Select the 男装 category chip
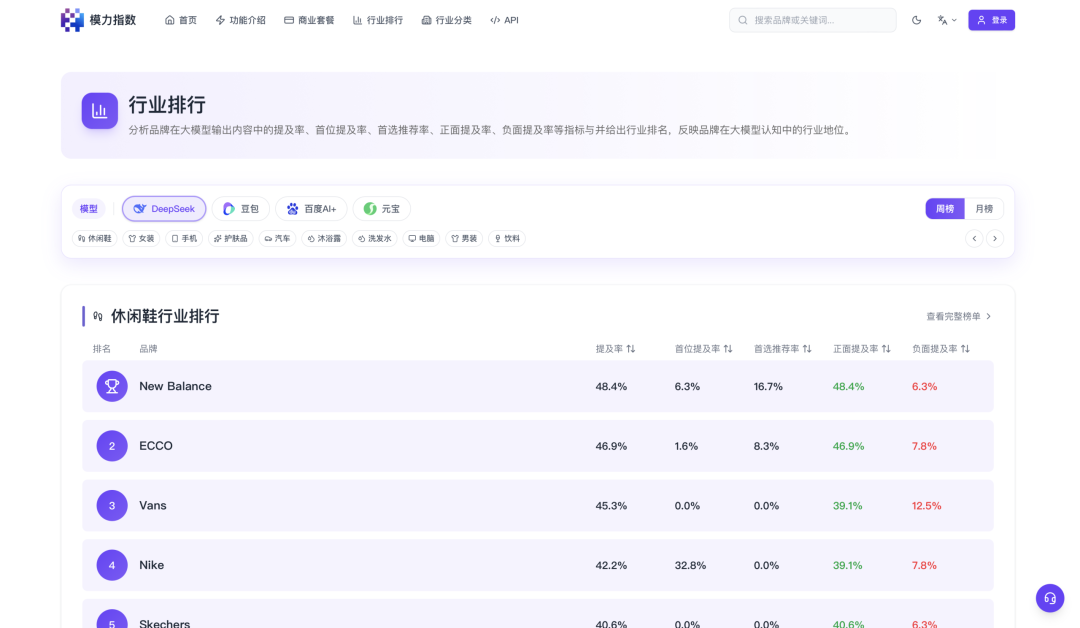 464,238
